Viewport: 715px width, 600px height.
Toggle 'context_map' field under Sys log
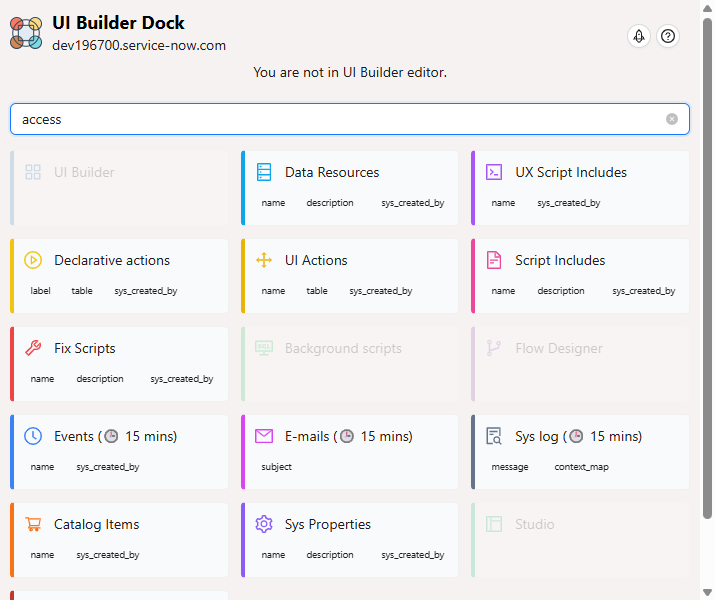(x=581, y=467)
